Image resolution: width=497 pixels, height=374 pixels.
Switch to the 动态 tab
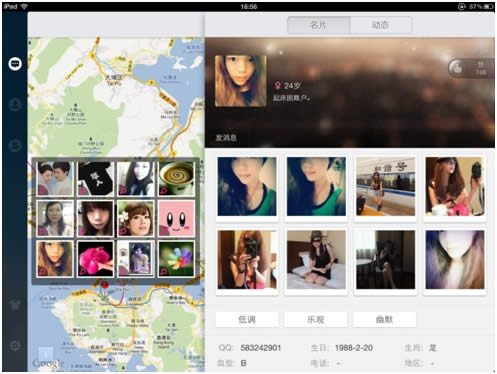click(381, 25)
